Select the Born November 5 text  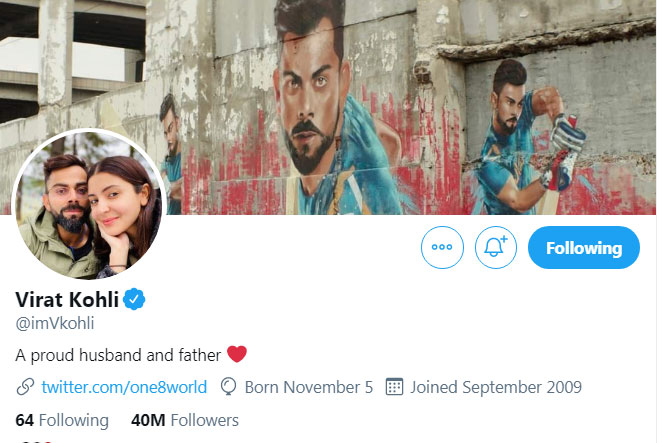pyautogui.click(x=309, y=387)
